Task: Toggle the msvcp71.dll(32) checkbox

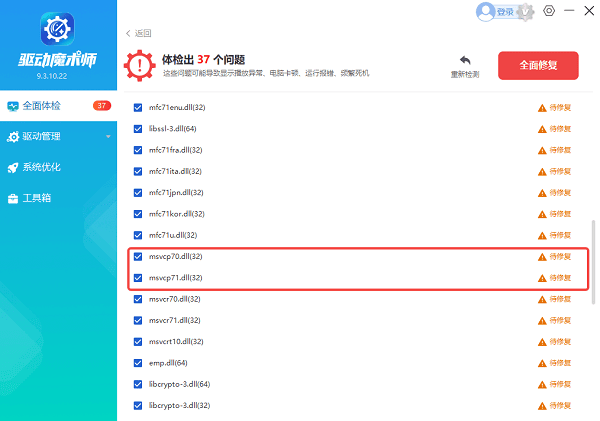Action: [x=138, y=278]
